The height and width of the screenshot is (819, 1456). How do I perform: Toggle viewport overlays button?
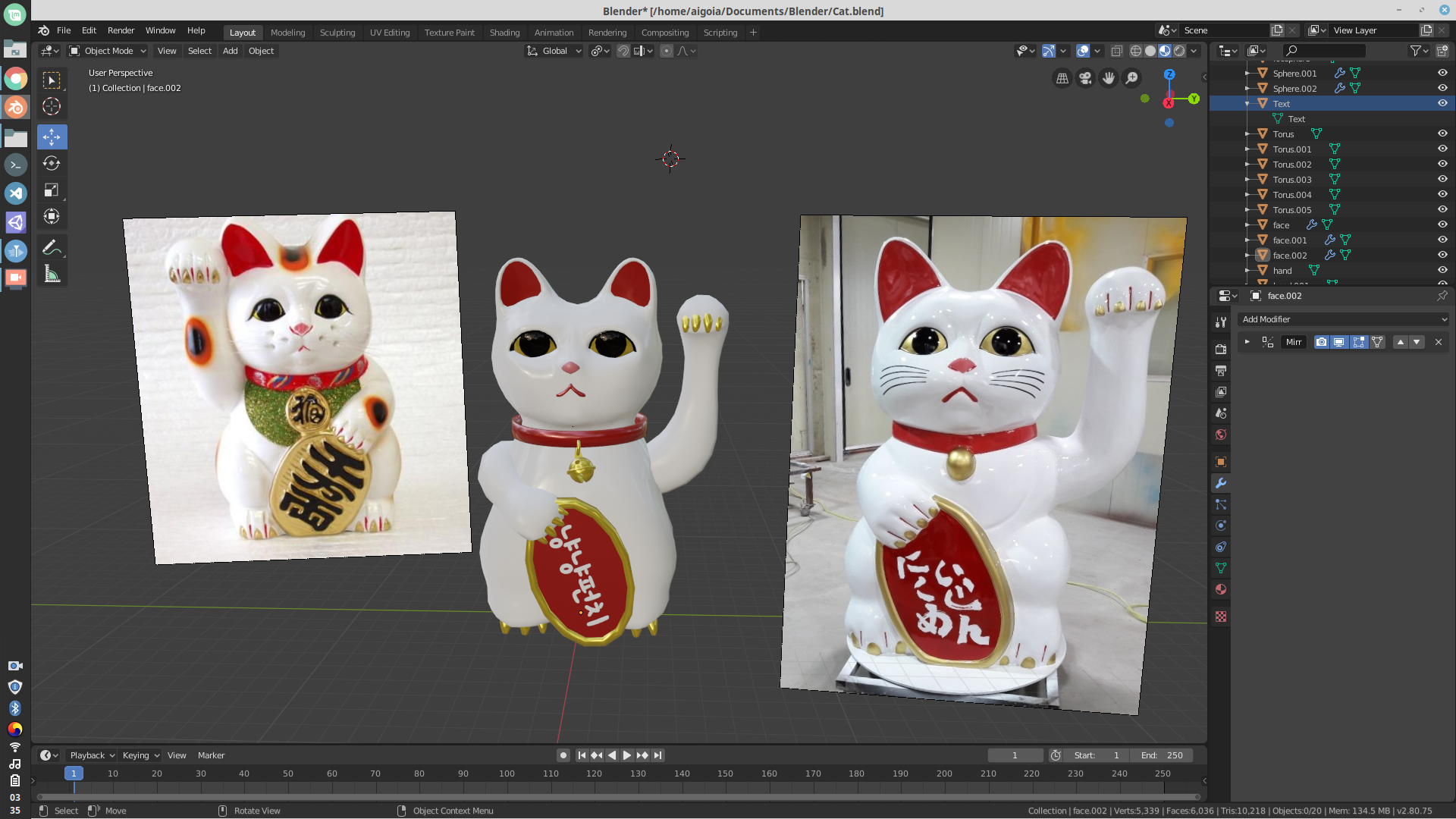[x=1083, y=51]
